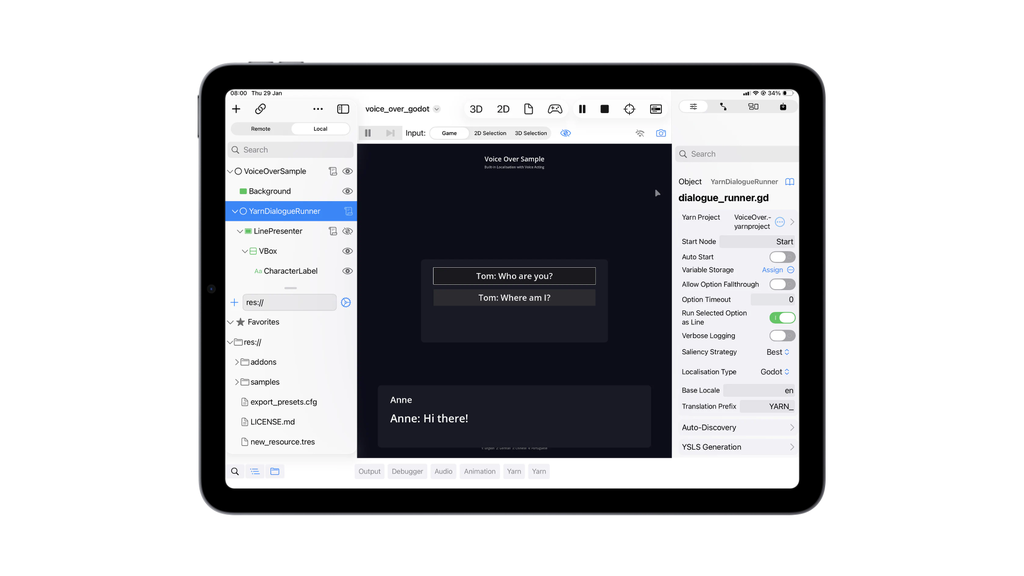Take a screenshot with the camera icon
The image size is (1024, 576).
pyautogui.click(x=660, y=133)
